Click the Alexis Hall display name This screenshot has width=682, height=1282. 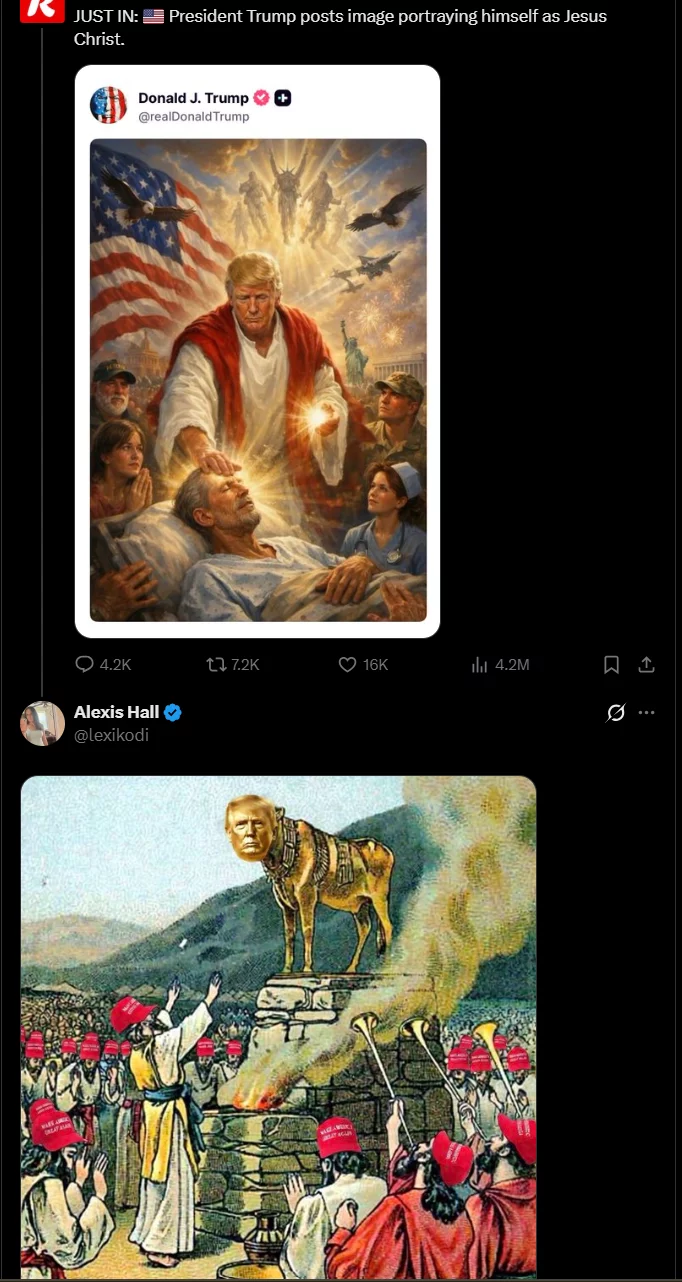116,712
